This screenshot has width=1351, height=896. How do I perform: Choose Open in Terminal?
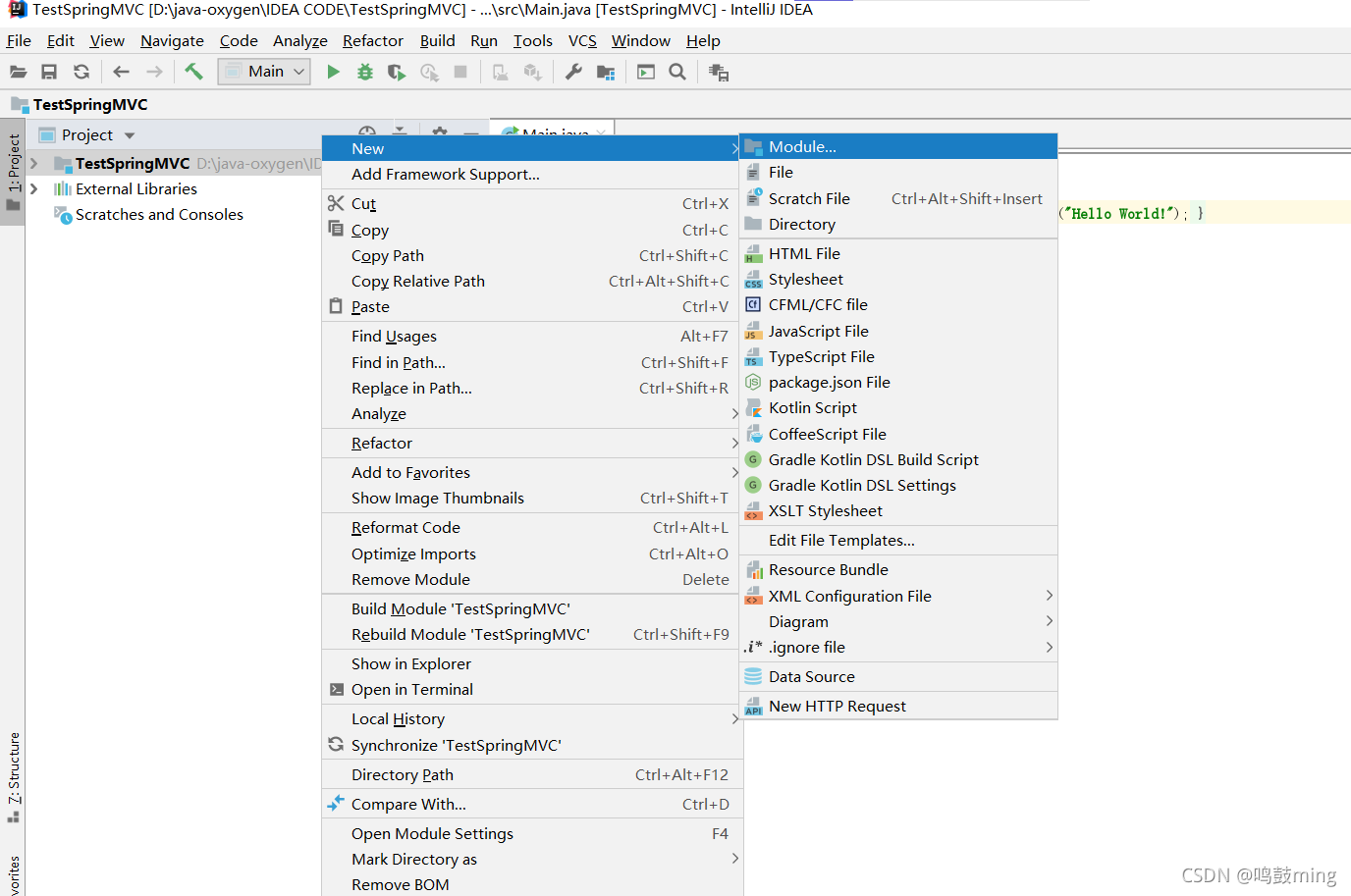tap(532, 689)
